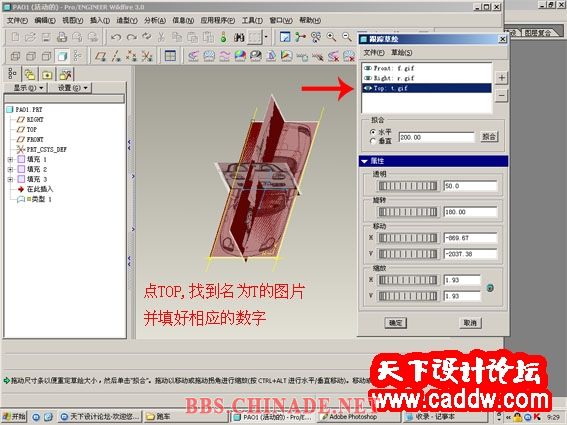Click the Undo arrow icon

point(116,37)
